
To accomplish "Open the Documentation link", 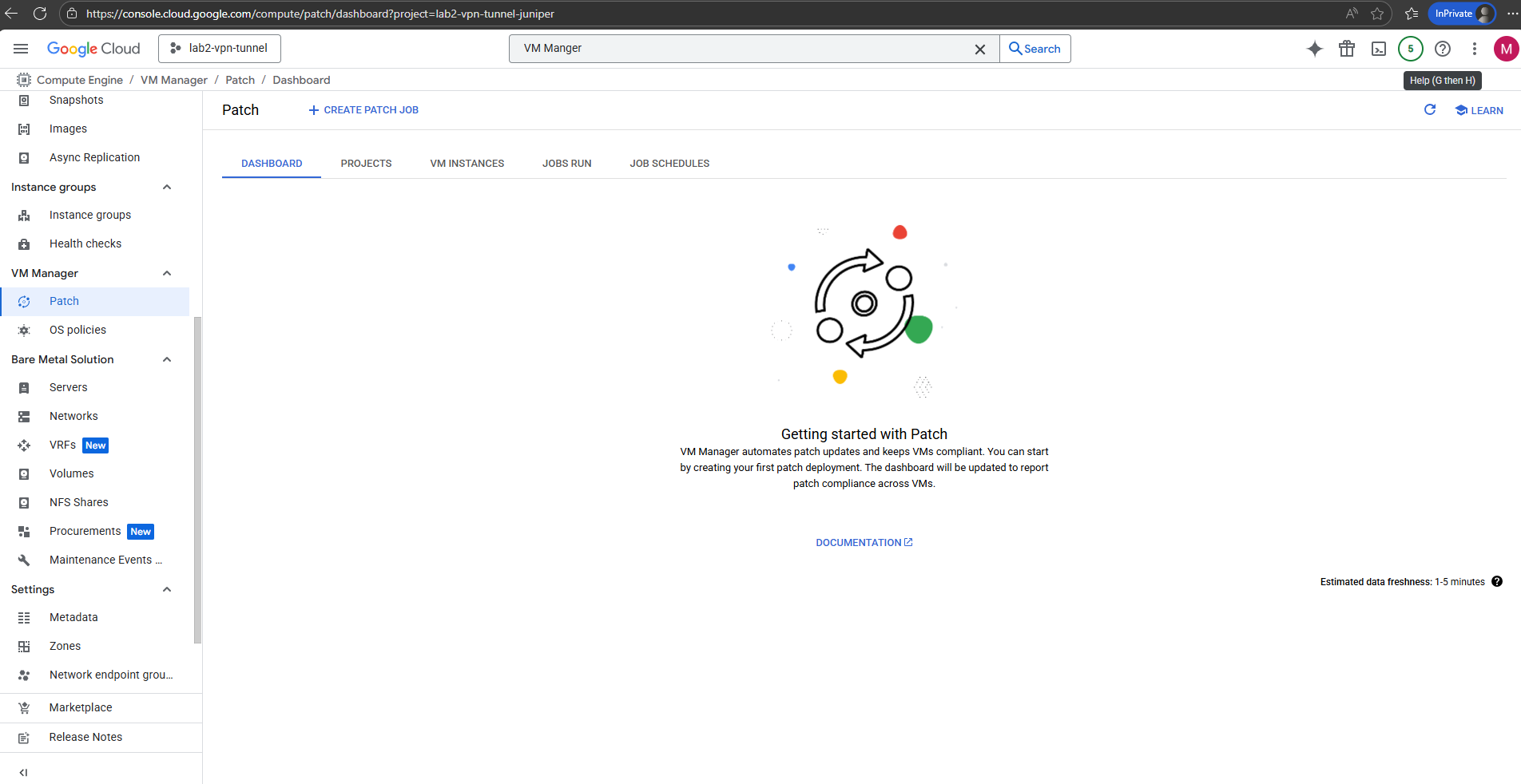I will [864, 542].
